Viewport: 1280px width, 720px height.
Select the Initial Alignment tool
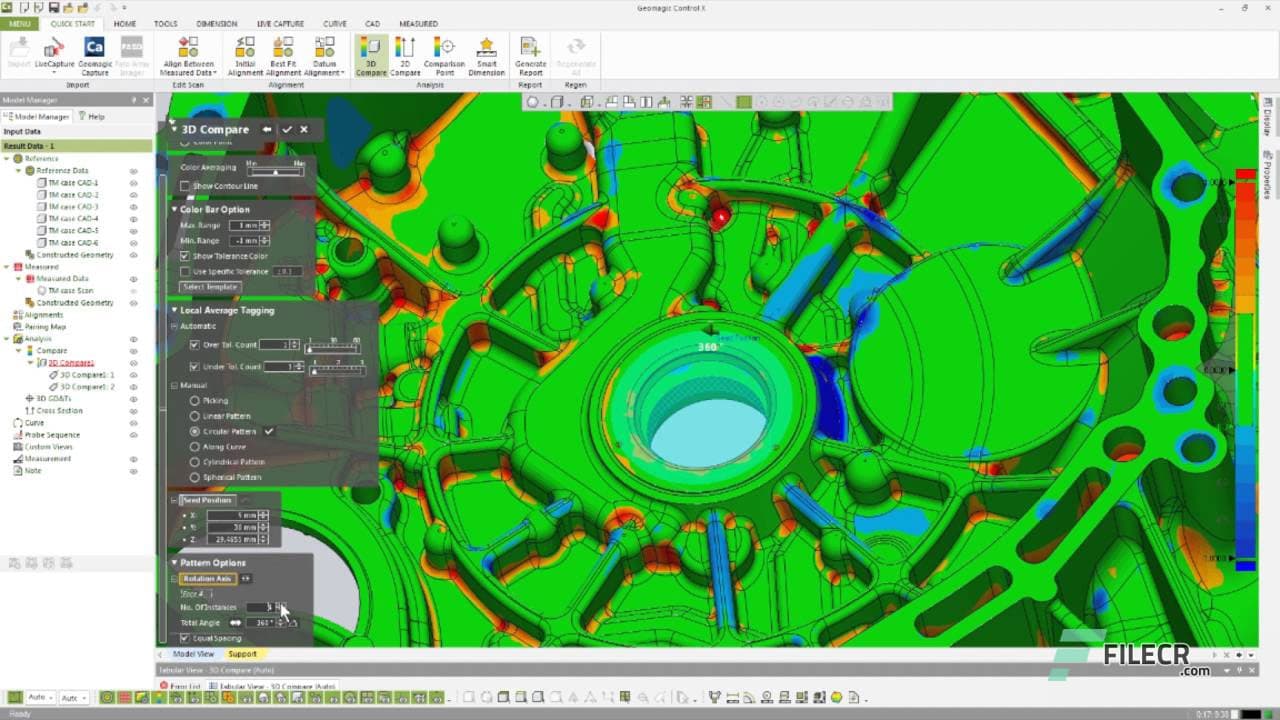coord(246,52)
